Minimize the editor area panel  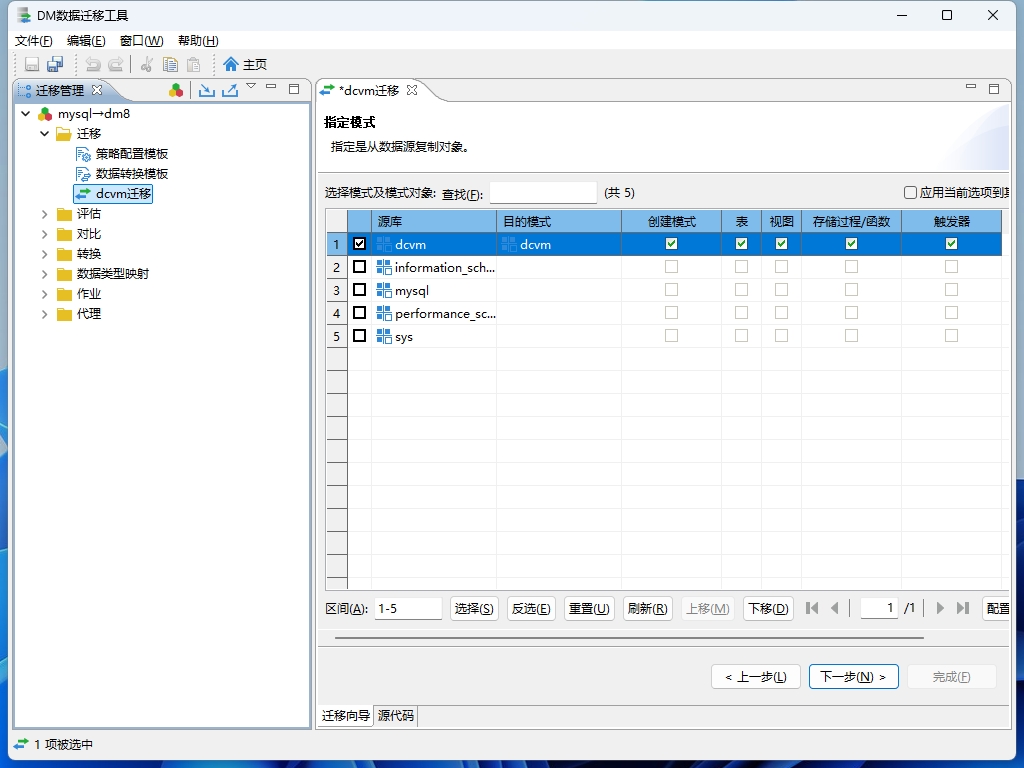click(971, 87)
